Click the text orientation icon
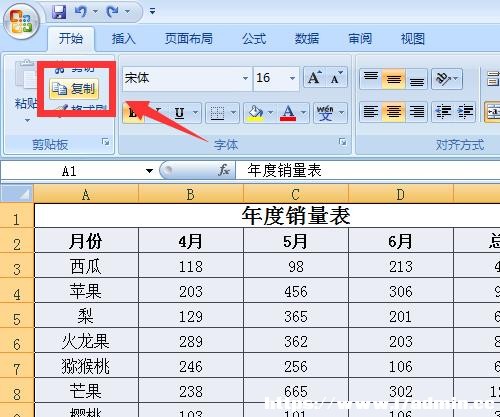This screenshot has height=417, width=500. click(x=446, y=79)
